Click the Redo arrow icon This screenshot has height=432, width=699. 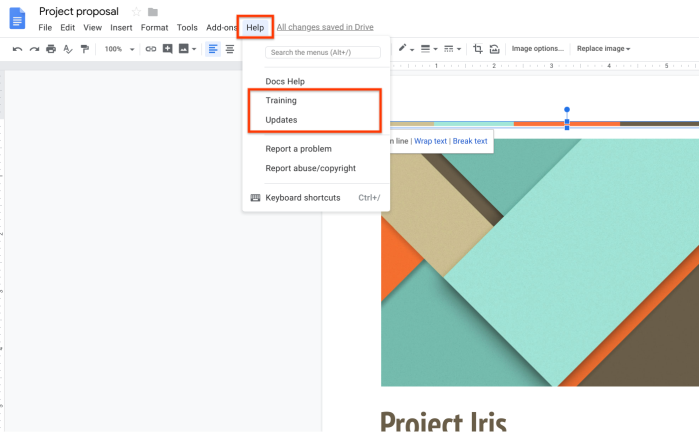pos(34,49)
